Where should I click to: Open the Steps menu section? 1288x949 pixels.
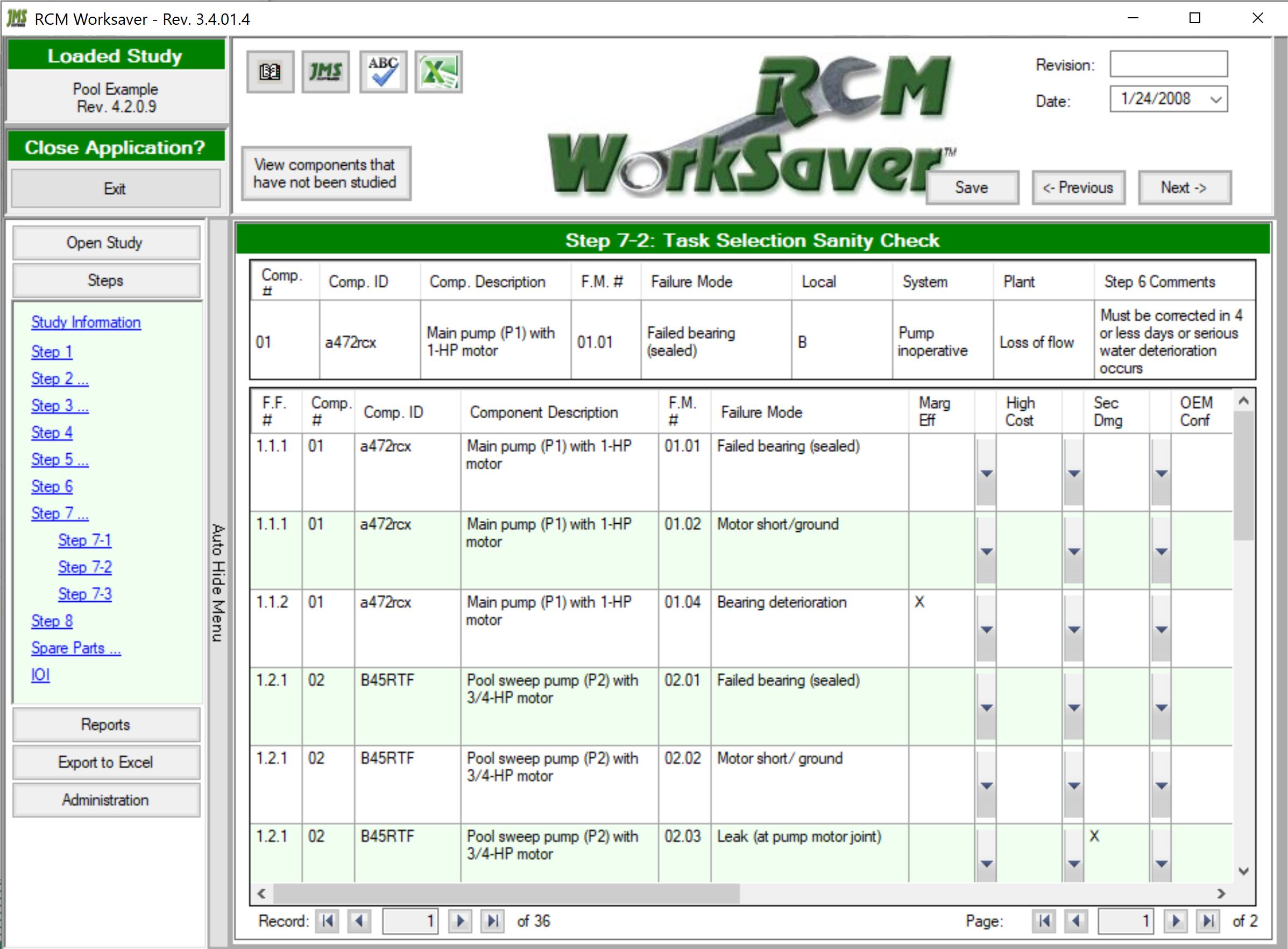coord(106,281)
